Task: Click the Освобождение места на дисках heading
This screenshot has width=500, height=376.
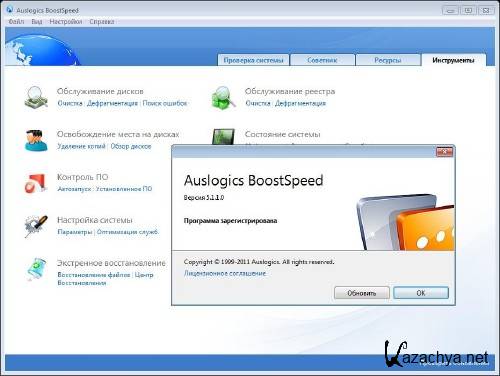Action: coord(118,134)
